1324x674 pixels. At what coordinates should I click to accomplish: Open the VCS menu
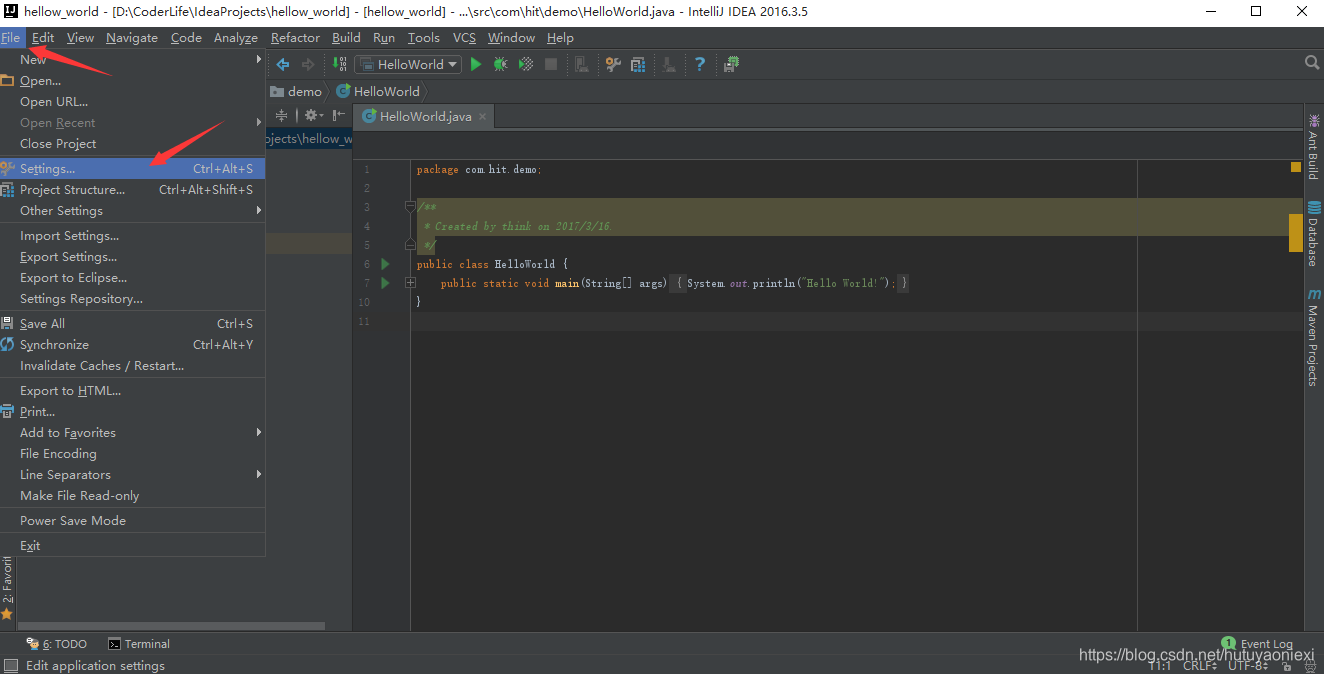tap(464, 37)
